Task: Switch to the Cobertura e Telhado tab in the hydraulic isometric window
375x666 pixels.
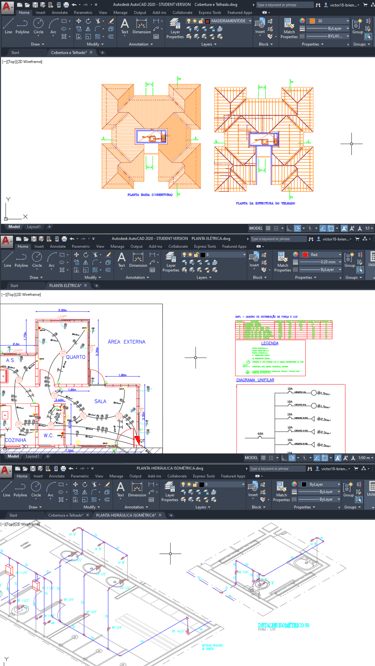Action: point(68,515)
